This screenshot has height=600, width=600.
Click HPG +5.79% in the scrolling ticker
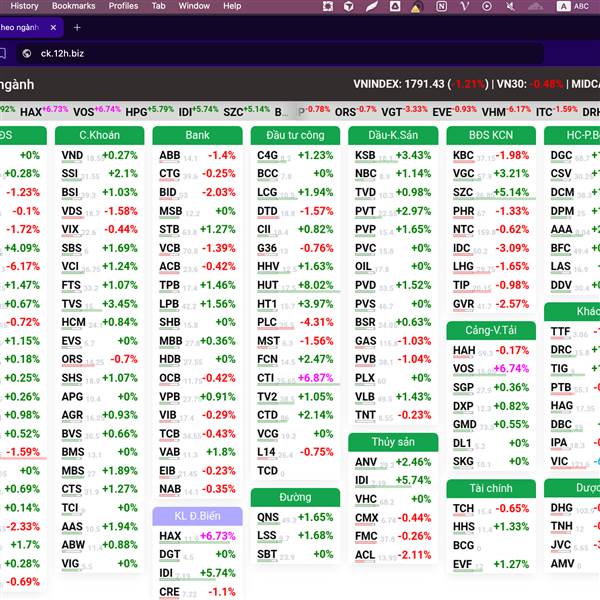point(150,111)
